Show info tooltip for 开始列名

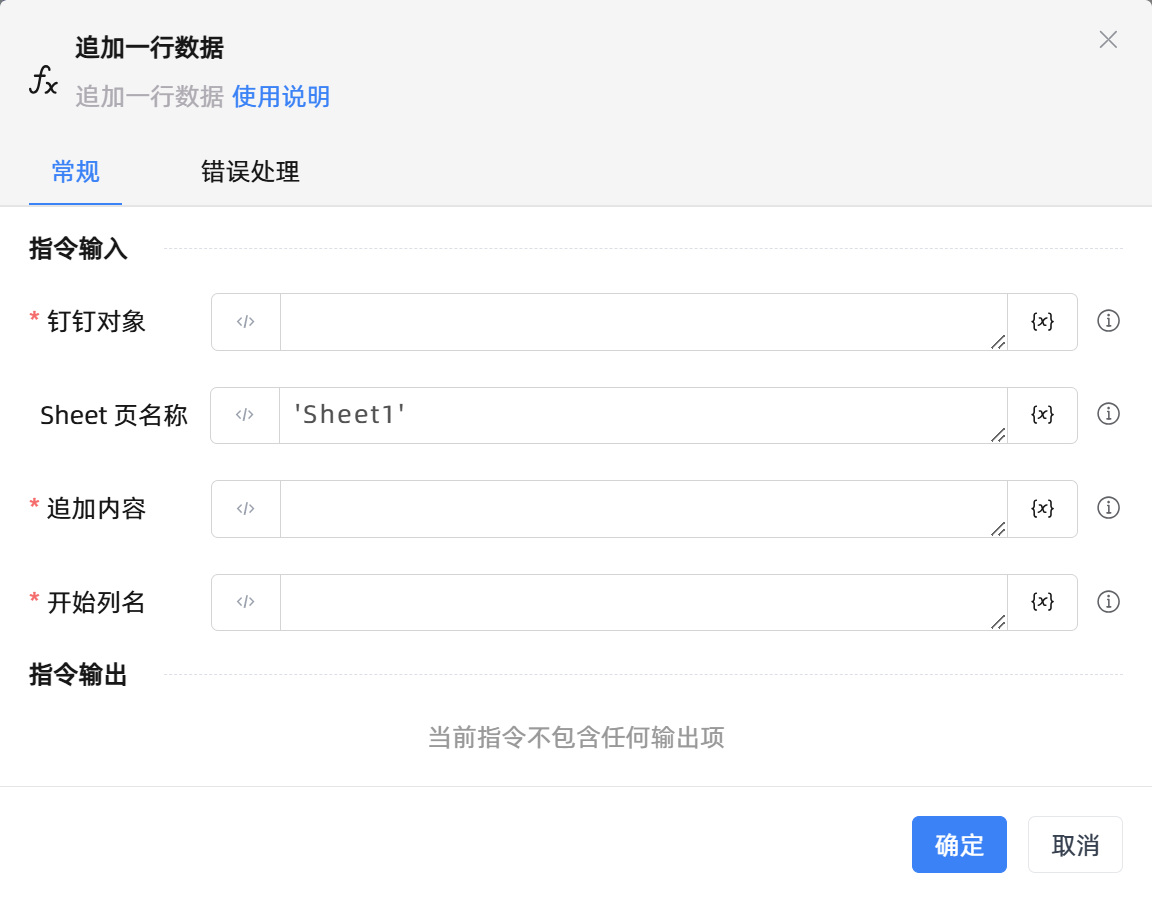1108,602
